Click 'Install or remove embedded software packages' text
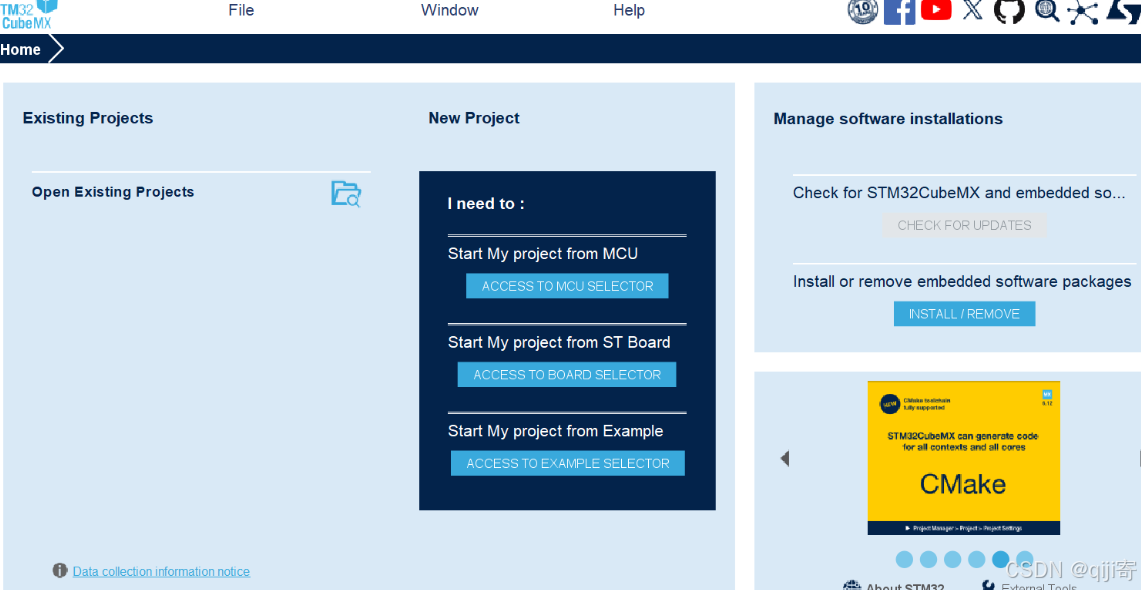The height and width of the screenshot is (590, 1141). pyautogui.click(x=962, y=282)
